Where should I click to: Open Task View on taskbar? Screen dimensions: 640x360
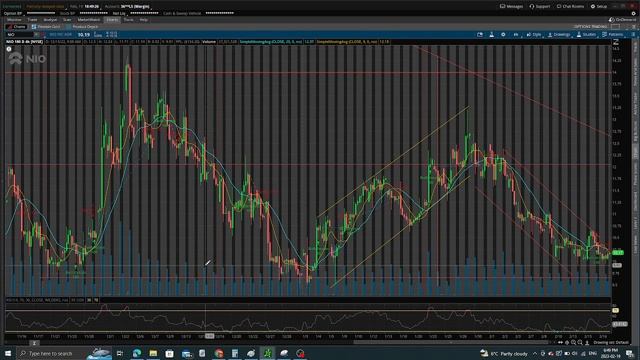(120, 353)
